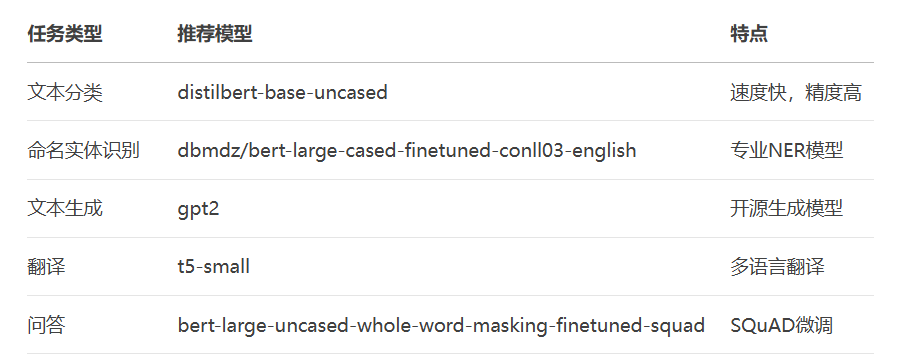Select the 问答 task cell
The height and width of the screenshot is (362, 909).
pyautogui.click(x=46, y=325)
